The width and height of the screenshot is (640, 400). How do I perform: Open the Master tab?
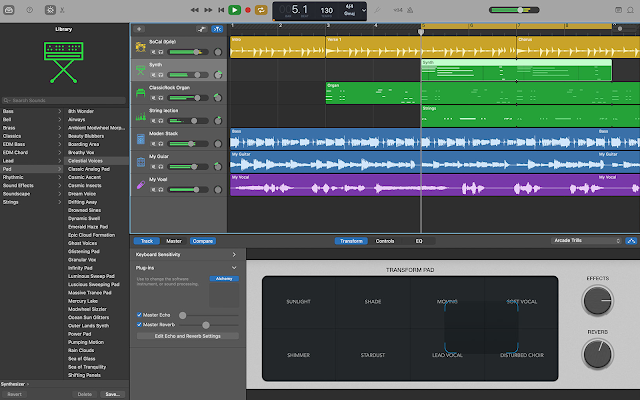coord(174,241)
